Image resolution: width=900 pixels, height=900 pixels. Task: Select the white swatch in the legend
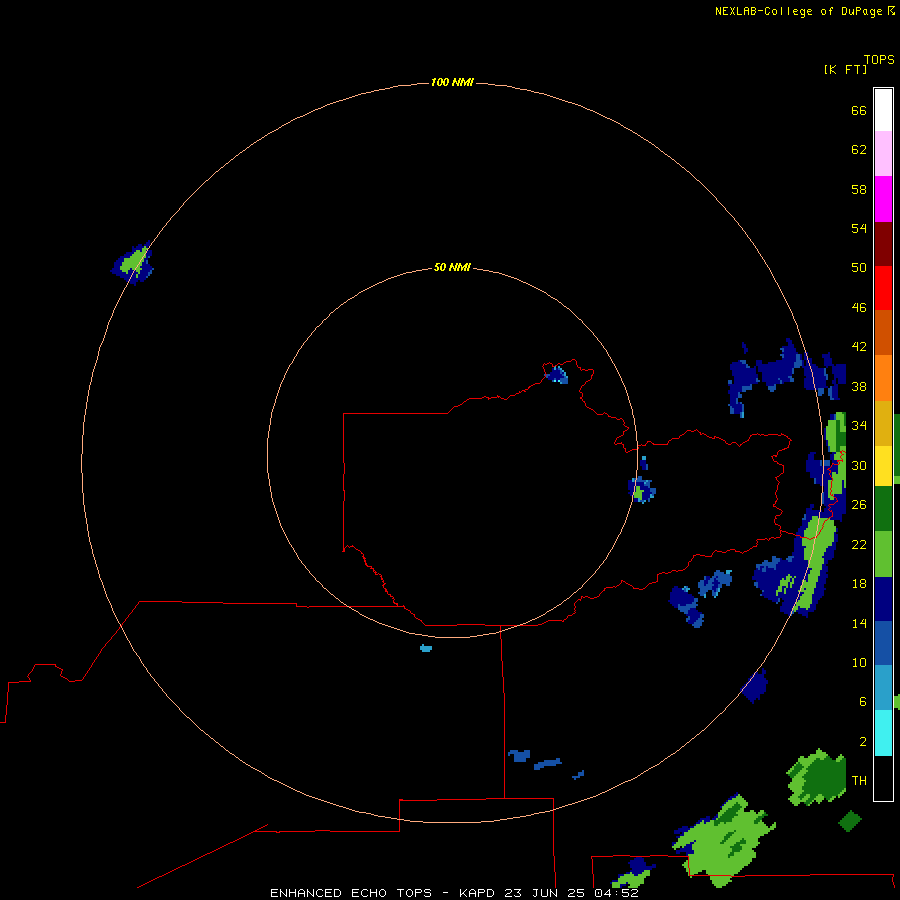click(883, 110)
